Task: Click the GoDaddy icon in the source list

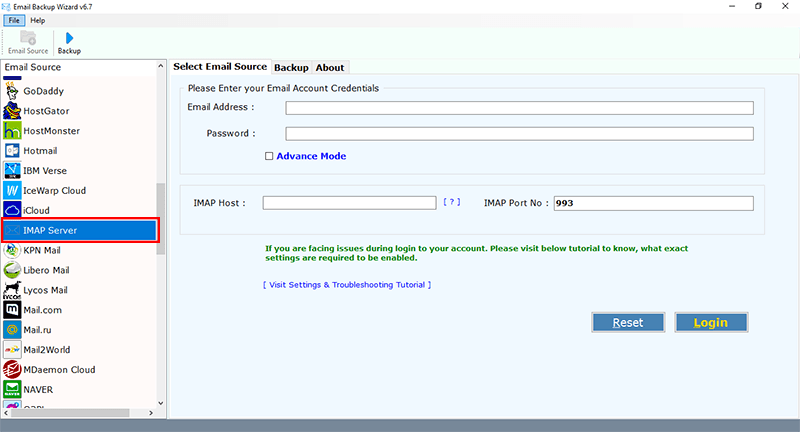Action: 12,91
